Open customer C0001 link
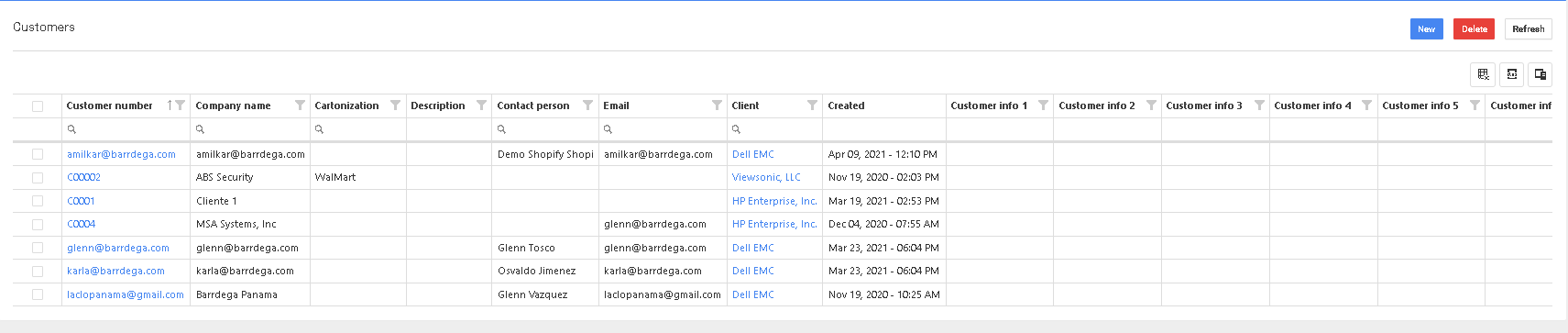The image size is (1568, 333). tap(81, 201)
